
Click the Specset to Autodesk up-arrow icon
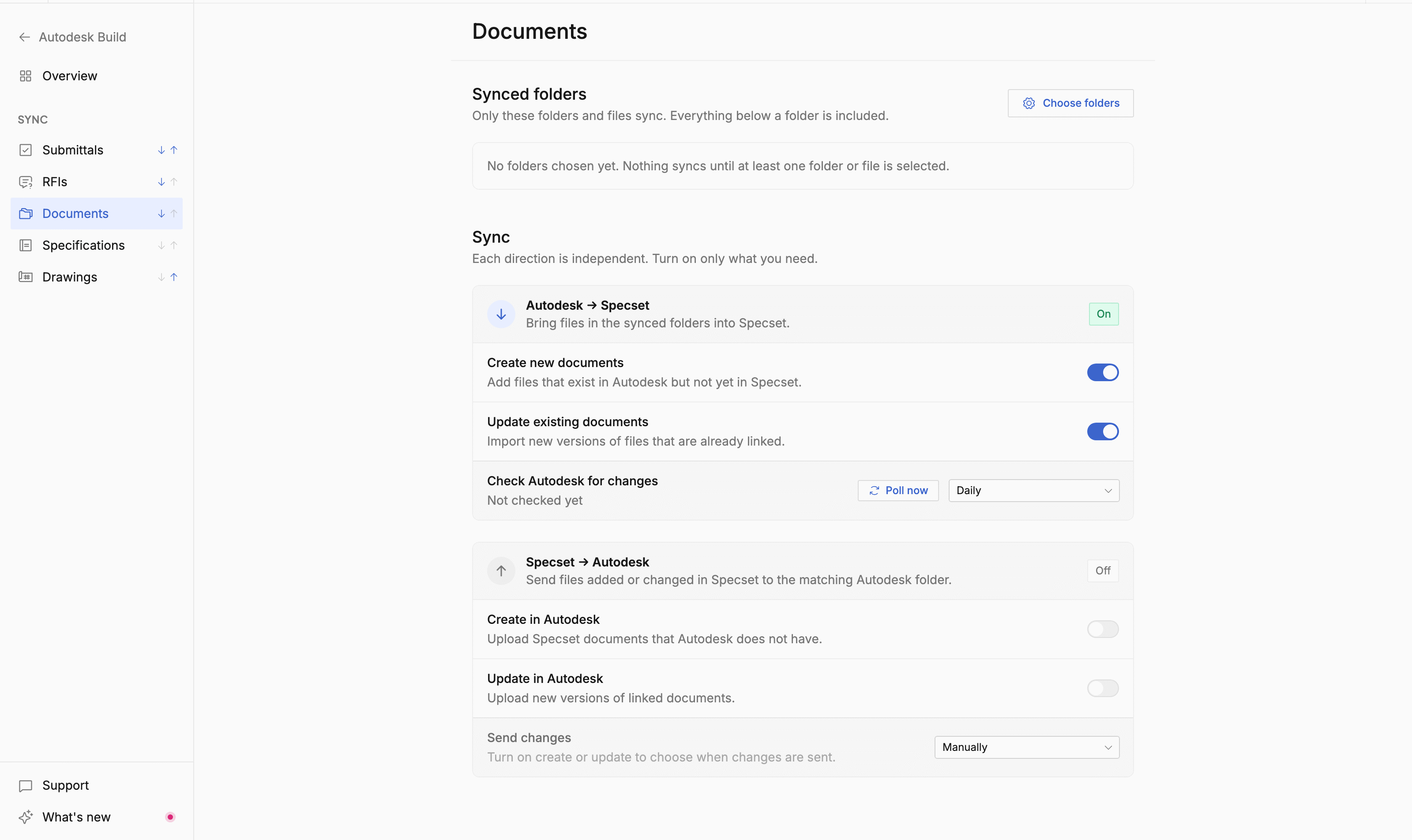(501, 570)
